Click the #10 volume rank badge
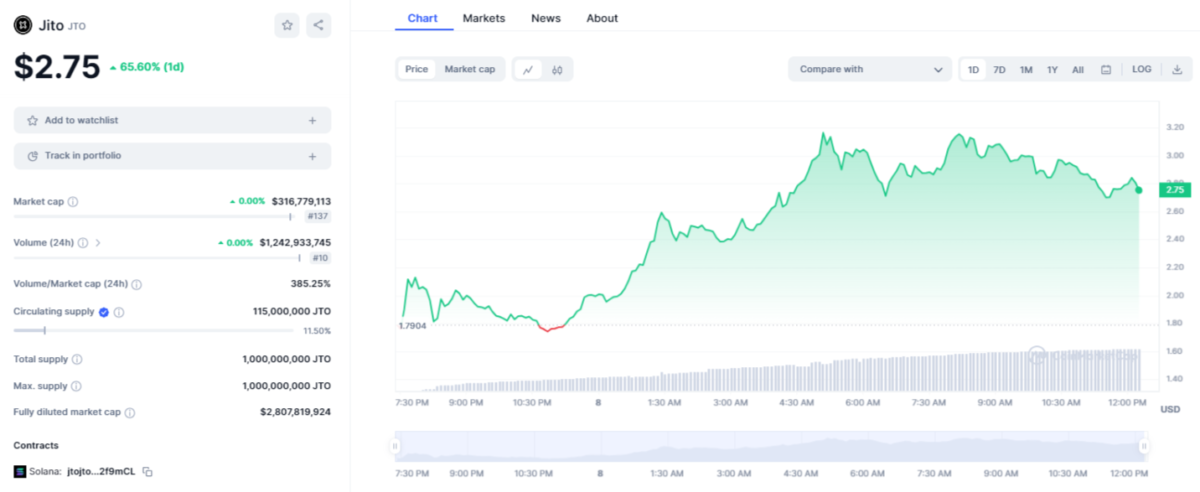The width and height of the screenshot is (1200, 492). (x=320, y=257)
